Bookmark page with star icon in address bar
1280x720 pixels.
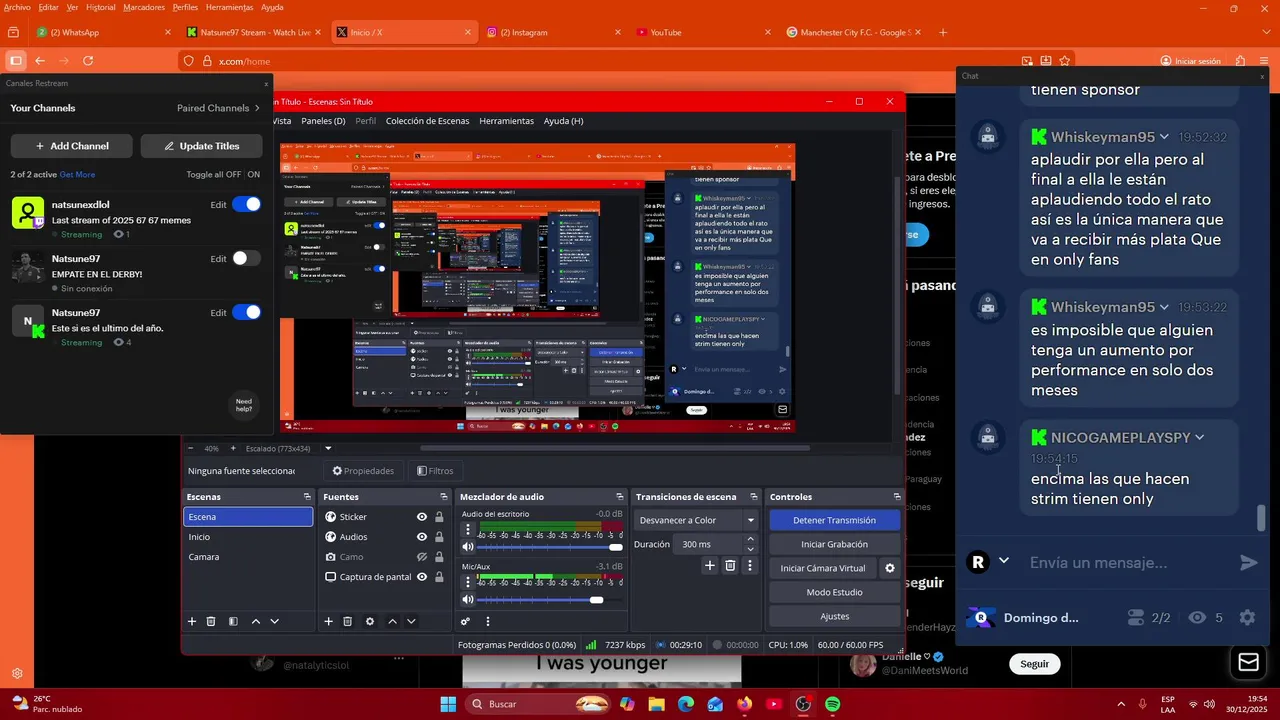pos(1065,61)
